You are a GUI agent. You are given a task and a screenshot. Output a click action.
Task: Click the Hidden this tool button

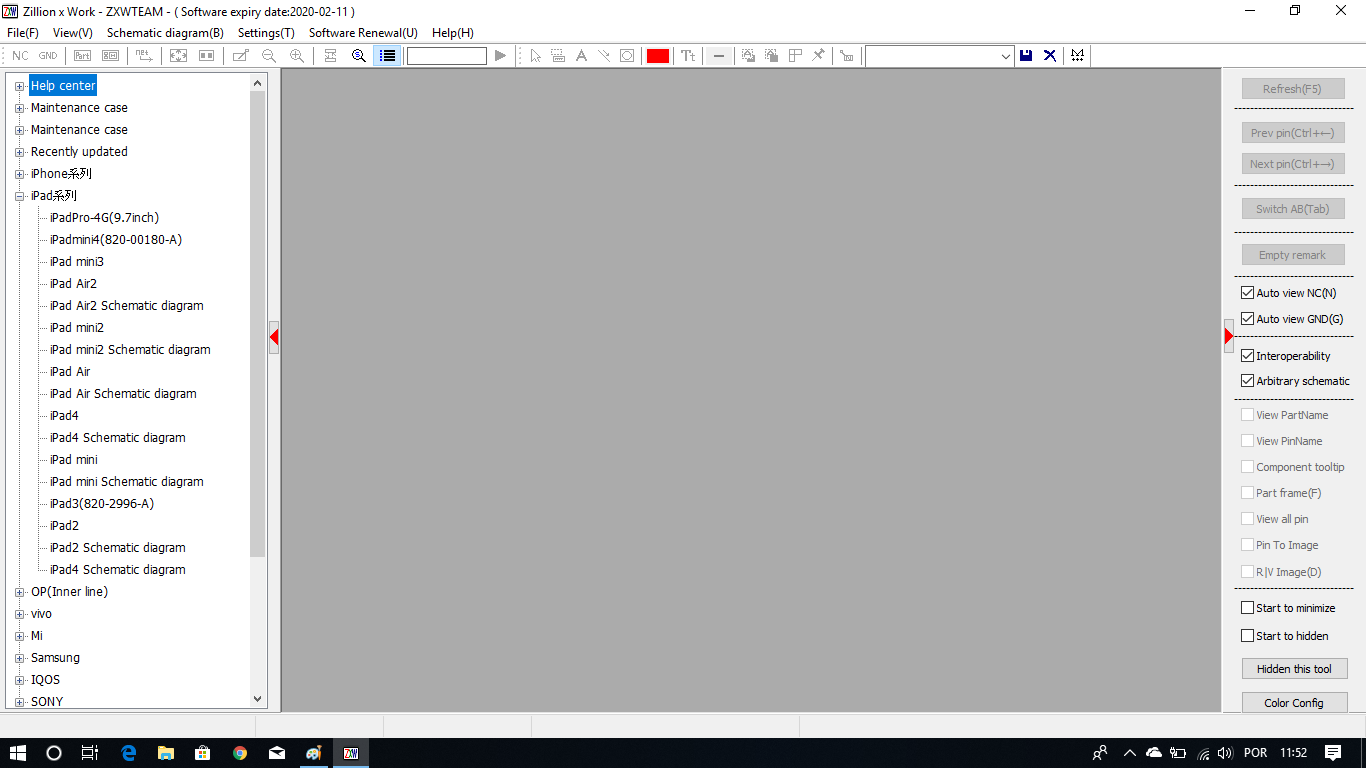[x=1294, y=669]
